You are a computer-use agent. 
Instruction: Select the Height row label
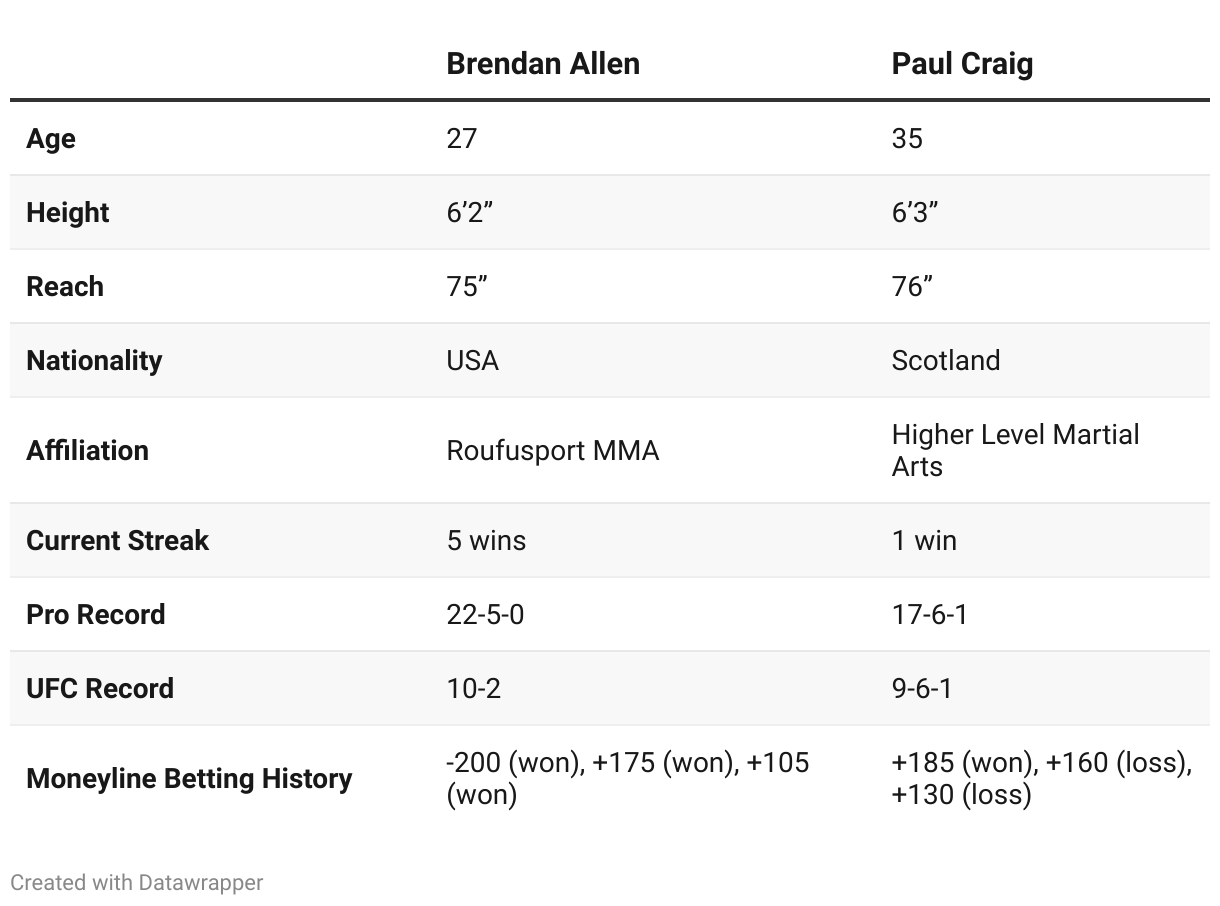coord(68,212)
